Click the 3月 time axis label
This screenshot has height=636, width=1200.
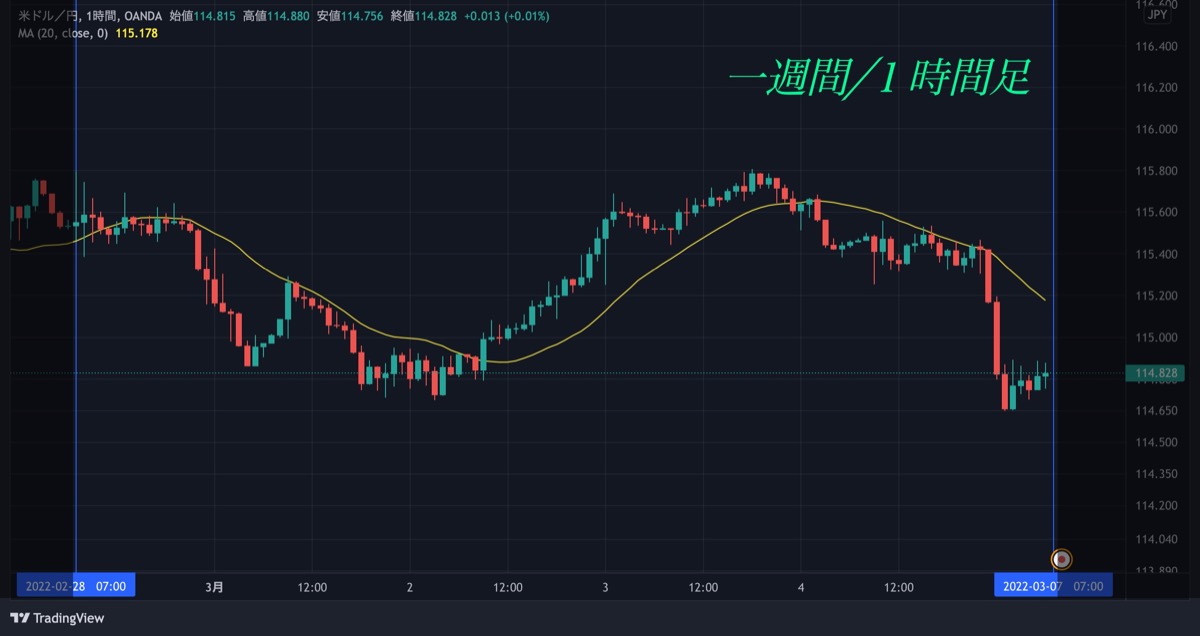[214, 586]
